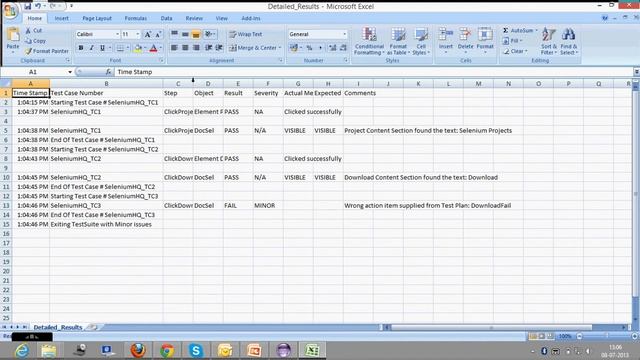Click Save in Quick Access Toolbar
The image size is (640, 360).
pyautogui.click(x=27, y=6)
